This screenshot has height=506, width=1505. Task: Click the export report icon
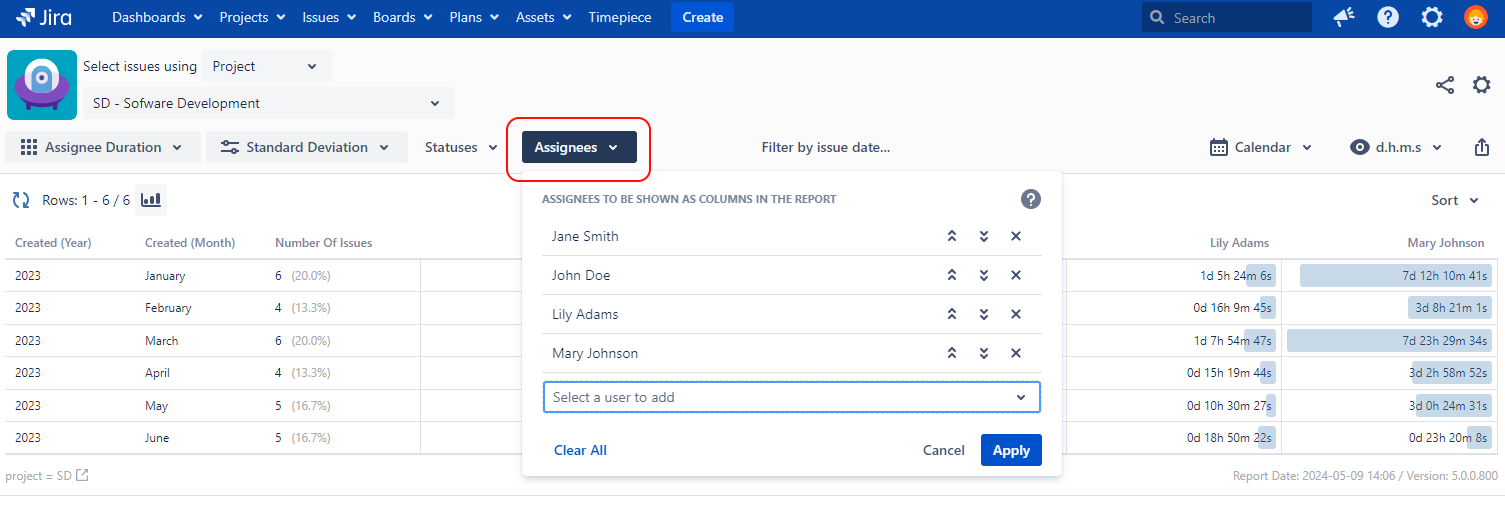tap(1481, 147)
